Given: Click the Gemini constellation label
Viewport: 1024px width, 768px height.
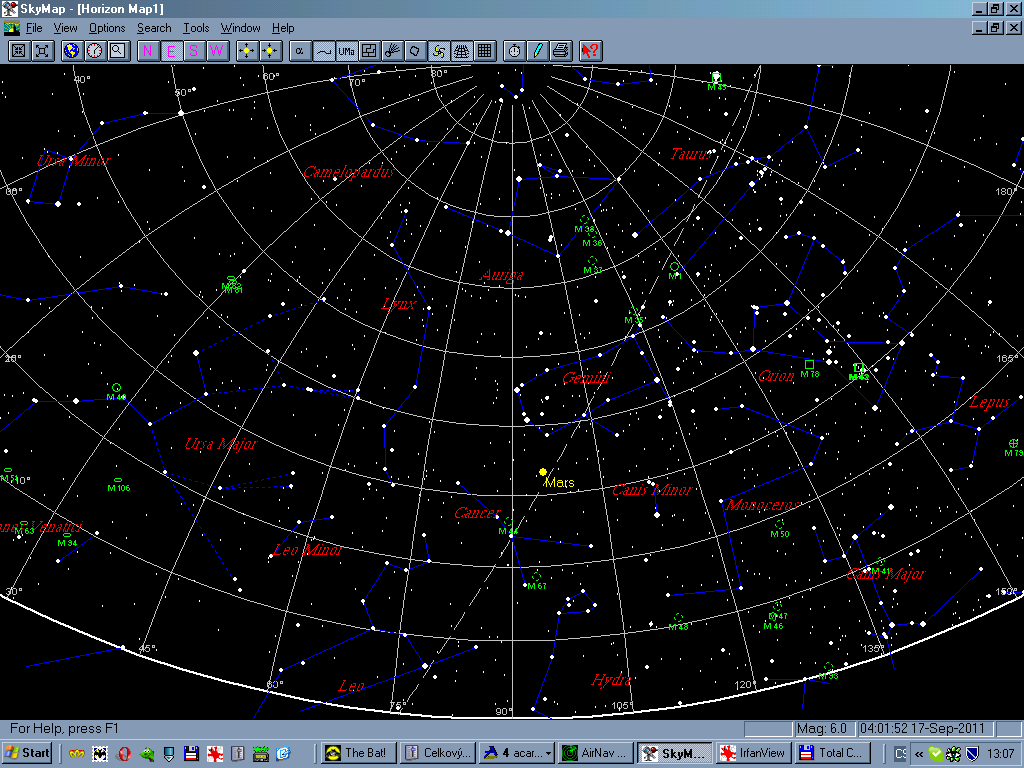Looking at the screenshot, I should tap(586, 377).
